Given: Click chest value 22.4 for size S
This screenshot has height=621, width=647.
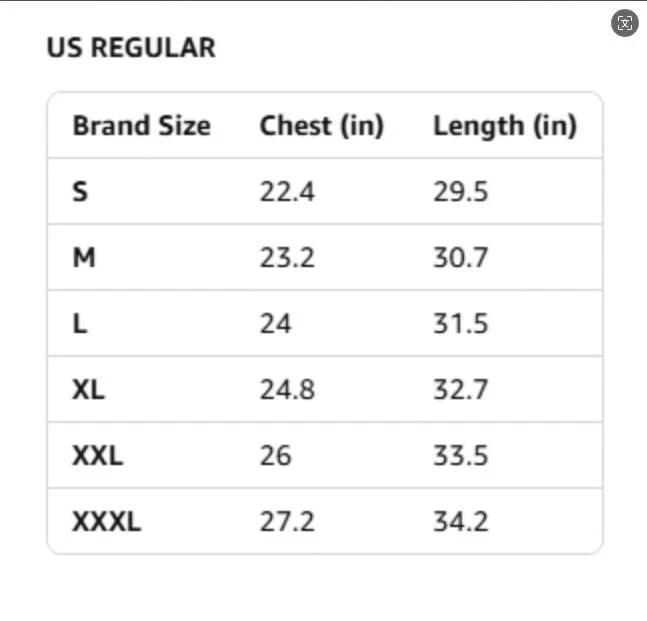Looking at the screenshot, I should (287, 191).
